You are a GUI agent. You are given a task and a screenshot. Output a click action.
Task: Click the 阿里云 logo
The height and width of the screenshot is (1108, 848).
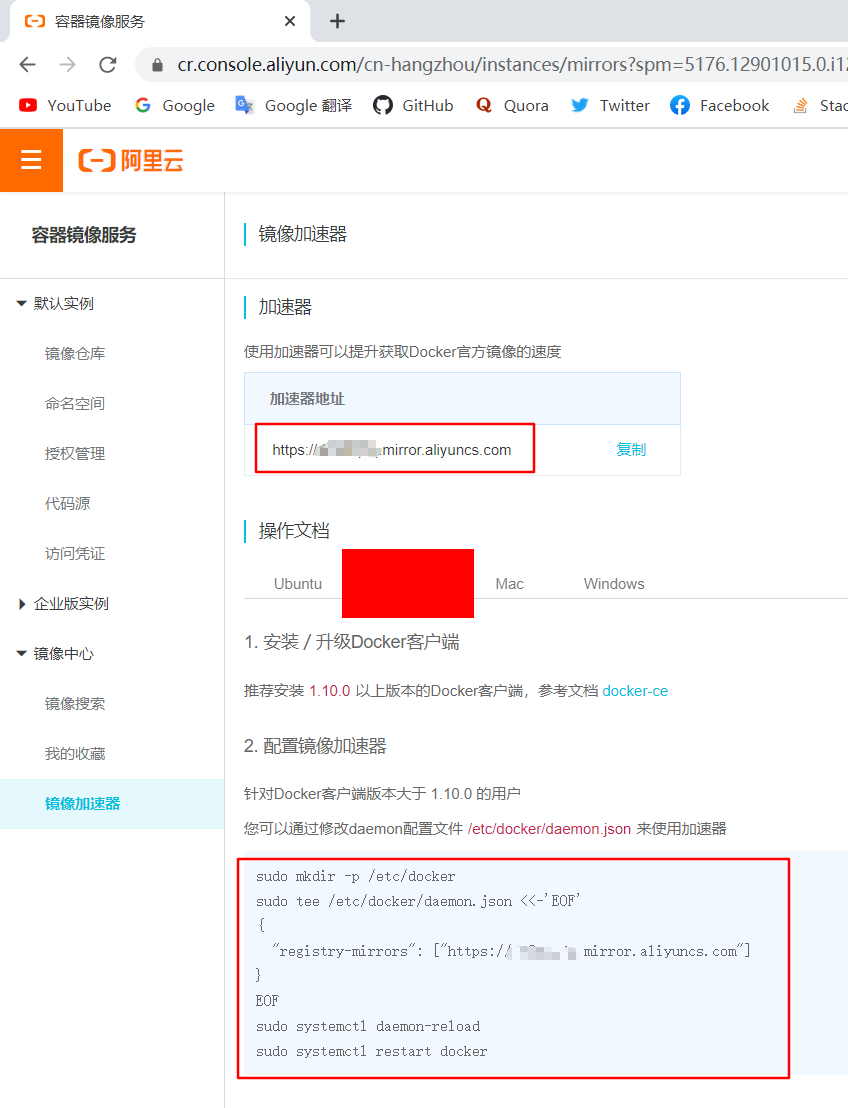click(x=131, y=160)
